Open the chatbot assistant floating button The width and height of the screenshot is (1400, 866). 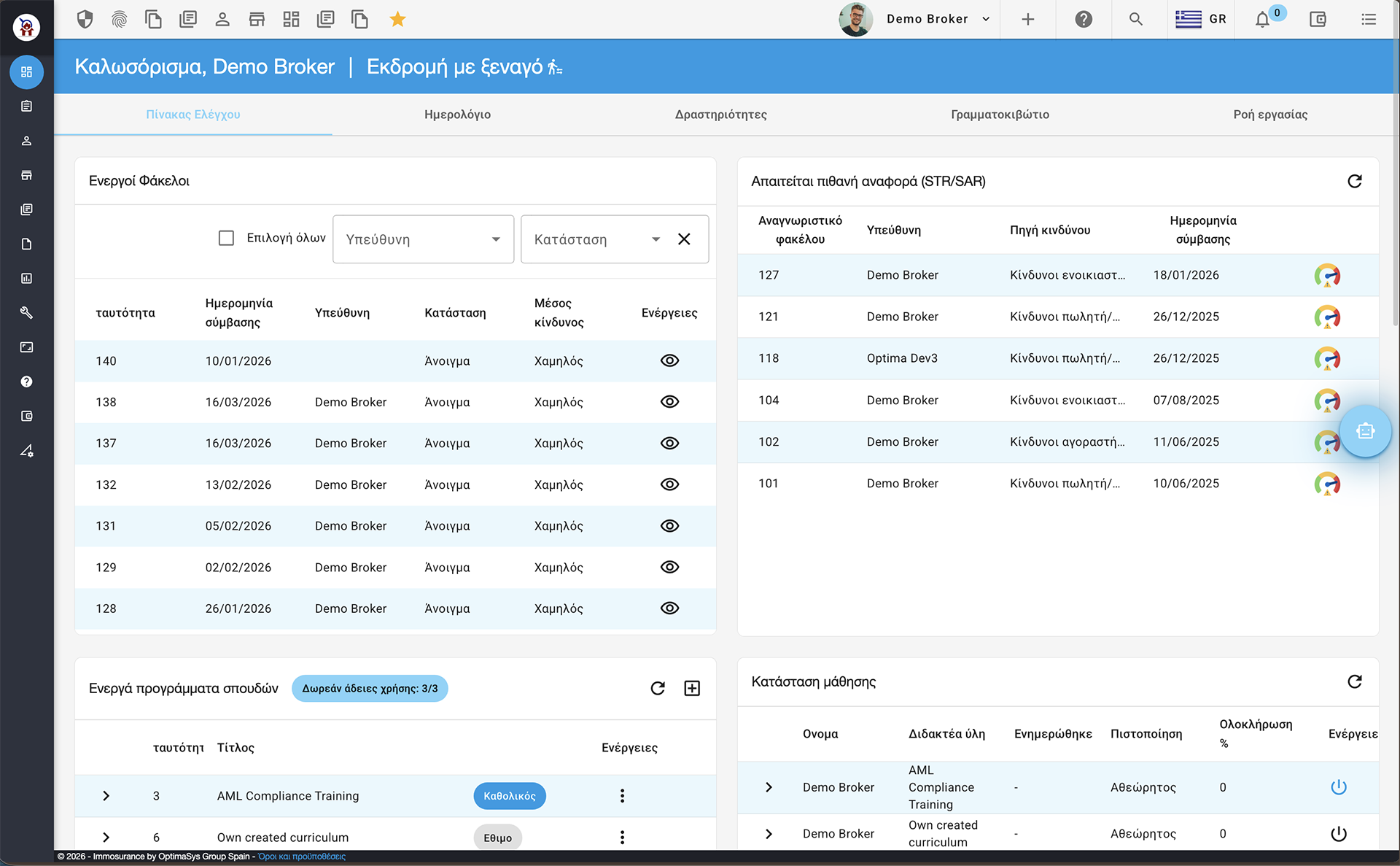click(1365, 431)
